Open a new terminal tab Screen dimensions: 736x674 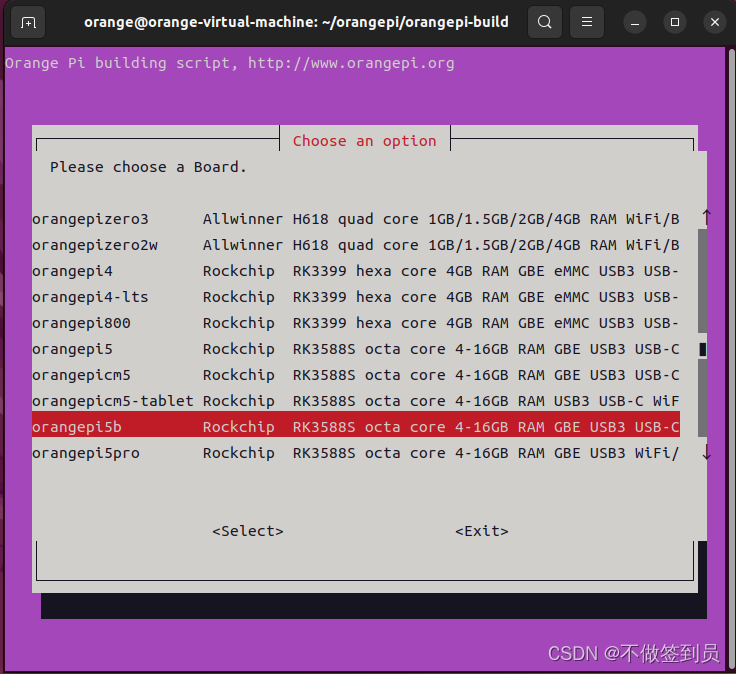[x=28, y=22]
